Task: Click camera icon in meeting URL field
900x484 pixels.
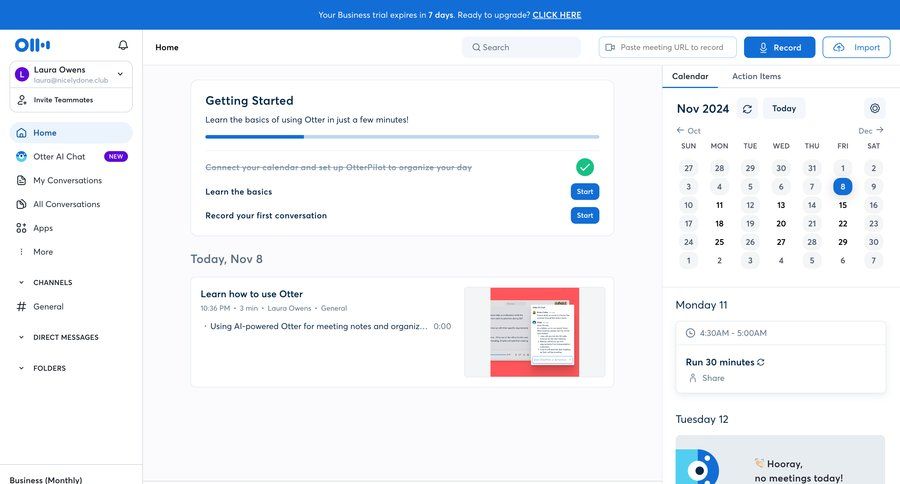Action: pos(610,47)
